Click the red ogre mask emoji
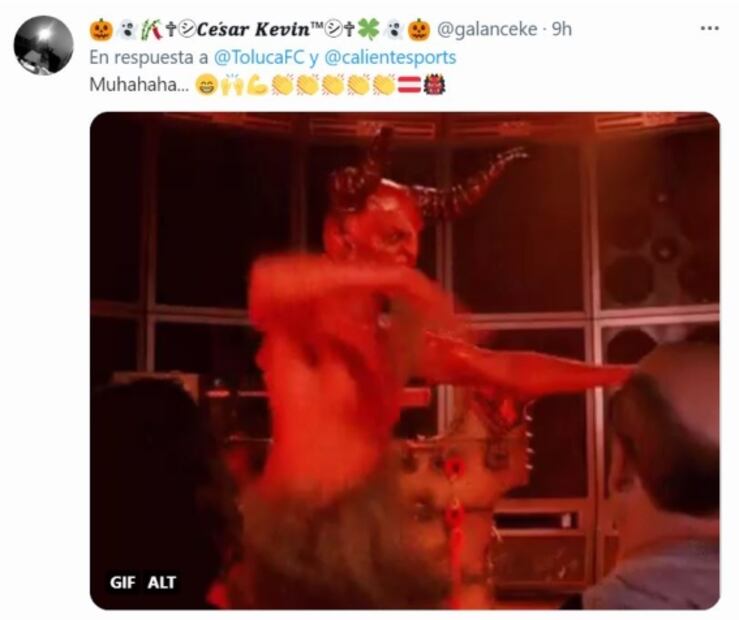This screenshot has height=620, width=739. click(x=435, y=85)
